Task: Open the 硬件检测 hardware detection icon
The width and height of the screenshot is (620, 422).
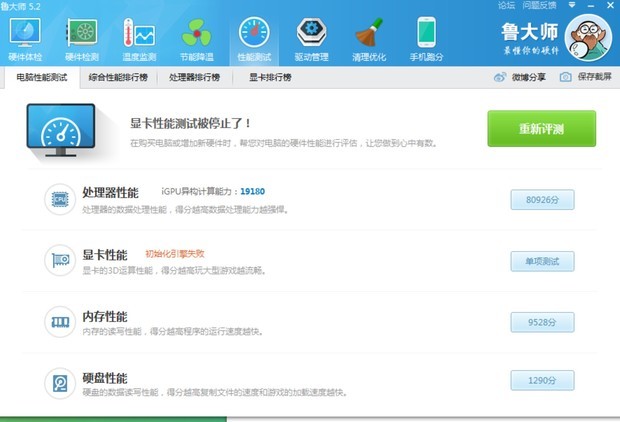Action: 82,33
